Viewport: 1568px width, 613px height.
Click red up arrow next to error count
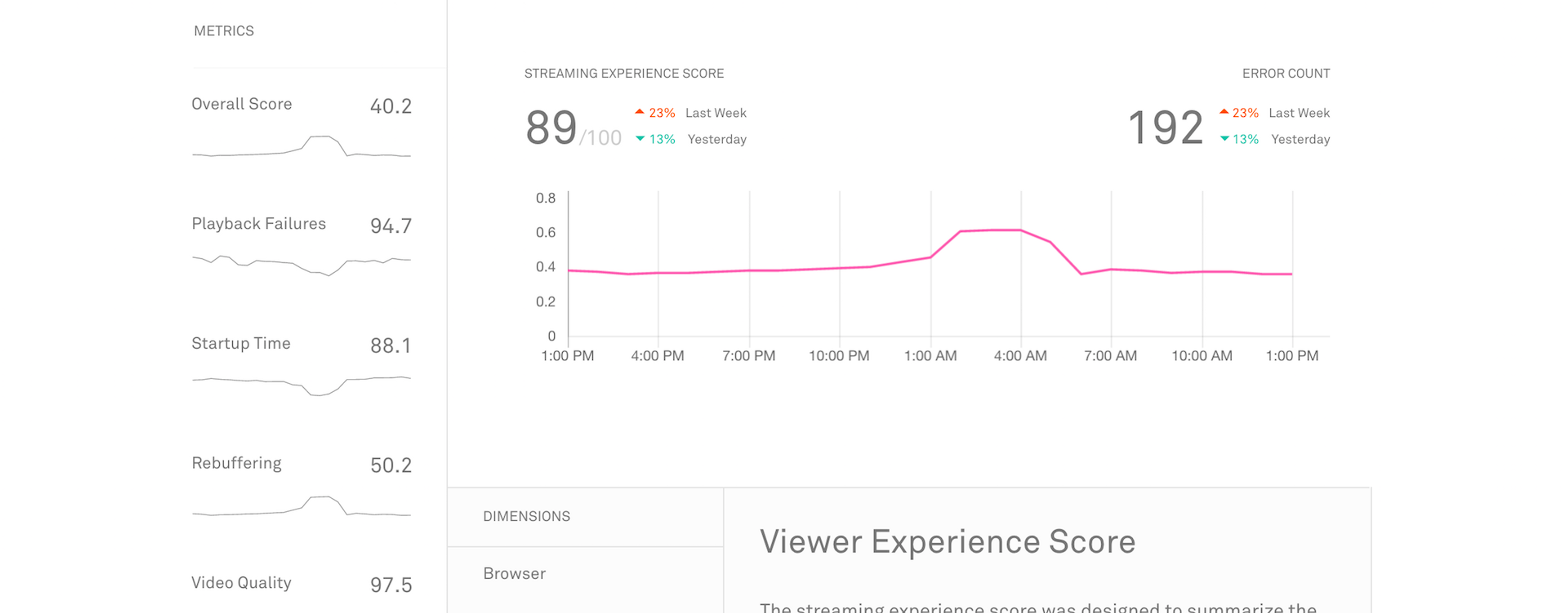(x=1223, y=112)
